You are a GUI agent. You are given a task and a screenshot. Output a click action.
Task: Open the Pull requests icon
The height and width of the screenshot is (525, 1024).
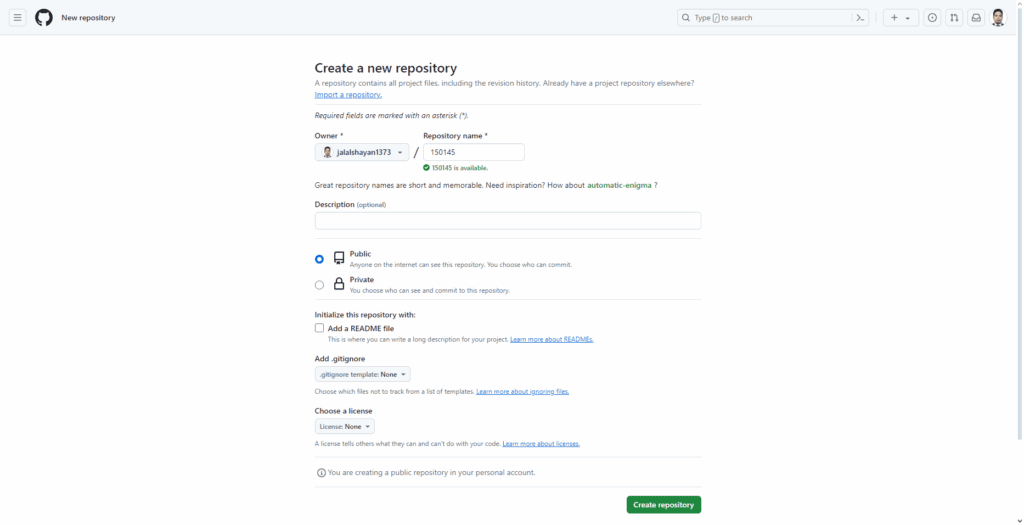tap(954, 18)
